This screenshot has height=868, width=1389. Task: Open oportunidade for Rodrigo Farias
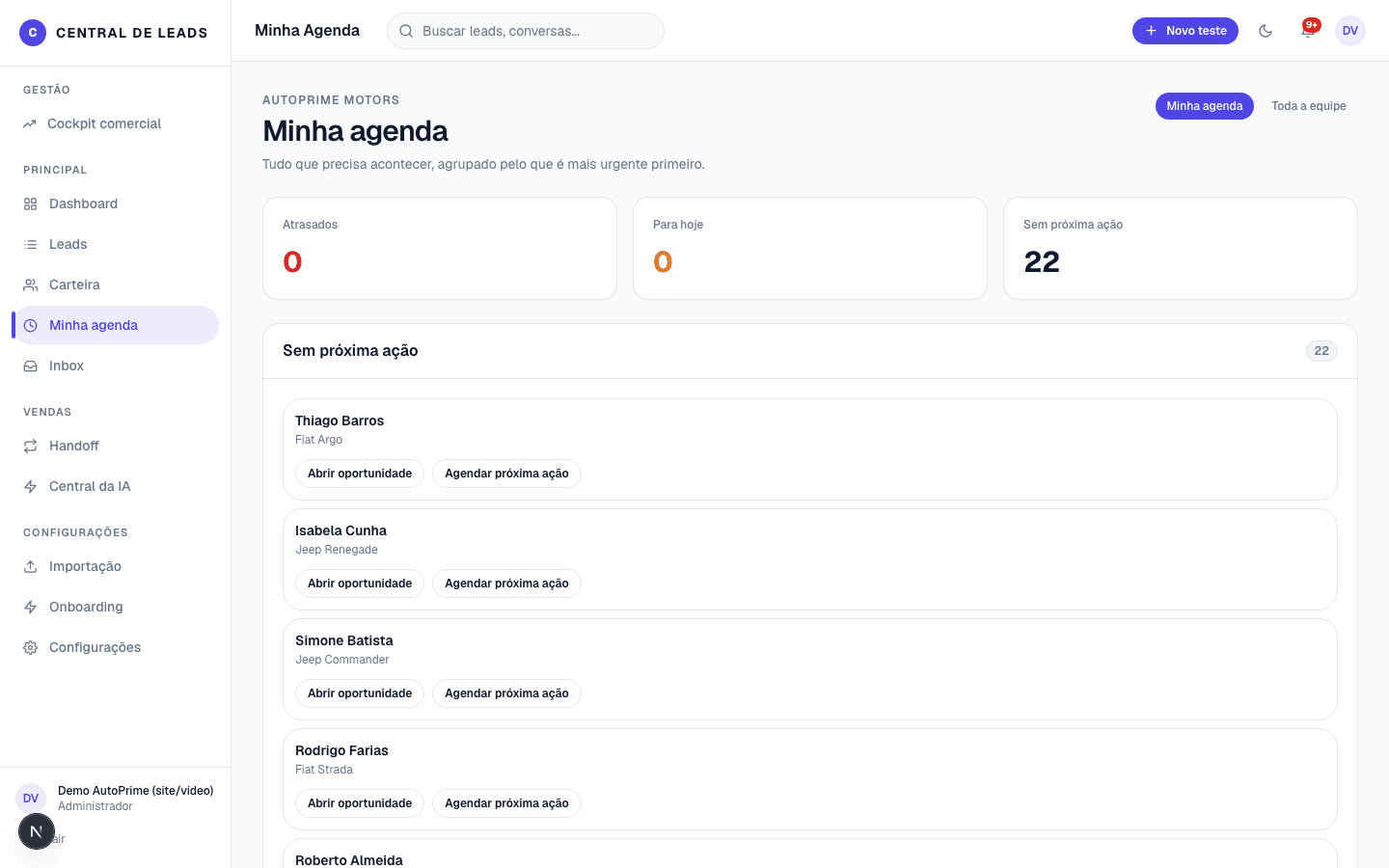pos(360,803)
